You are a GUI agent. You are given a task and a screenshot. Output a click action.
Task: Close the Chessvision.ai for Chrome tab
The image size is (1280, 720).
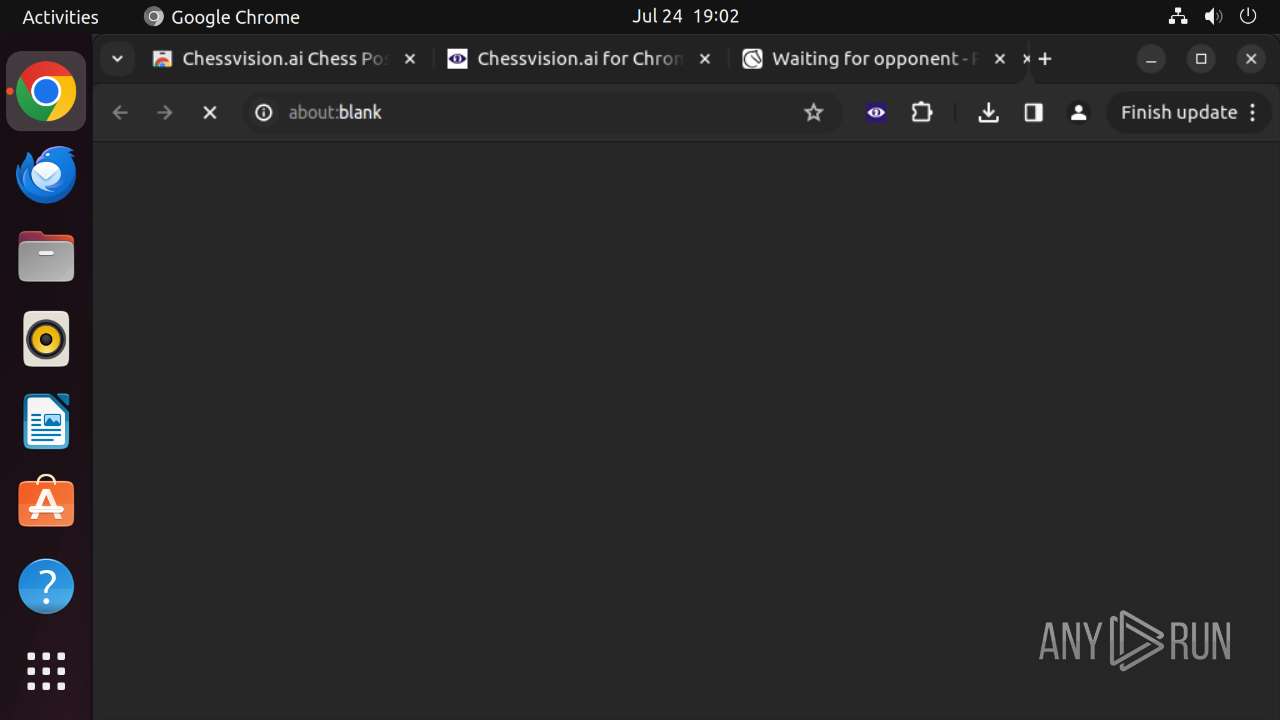point(704,59)
